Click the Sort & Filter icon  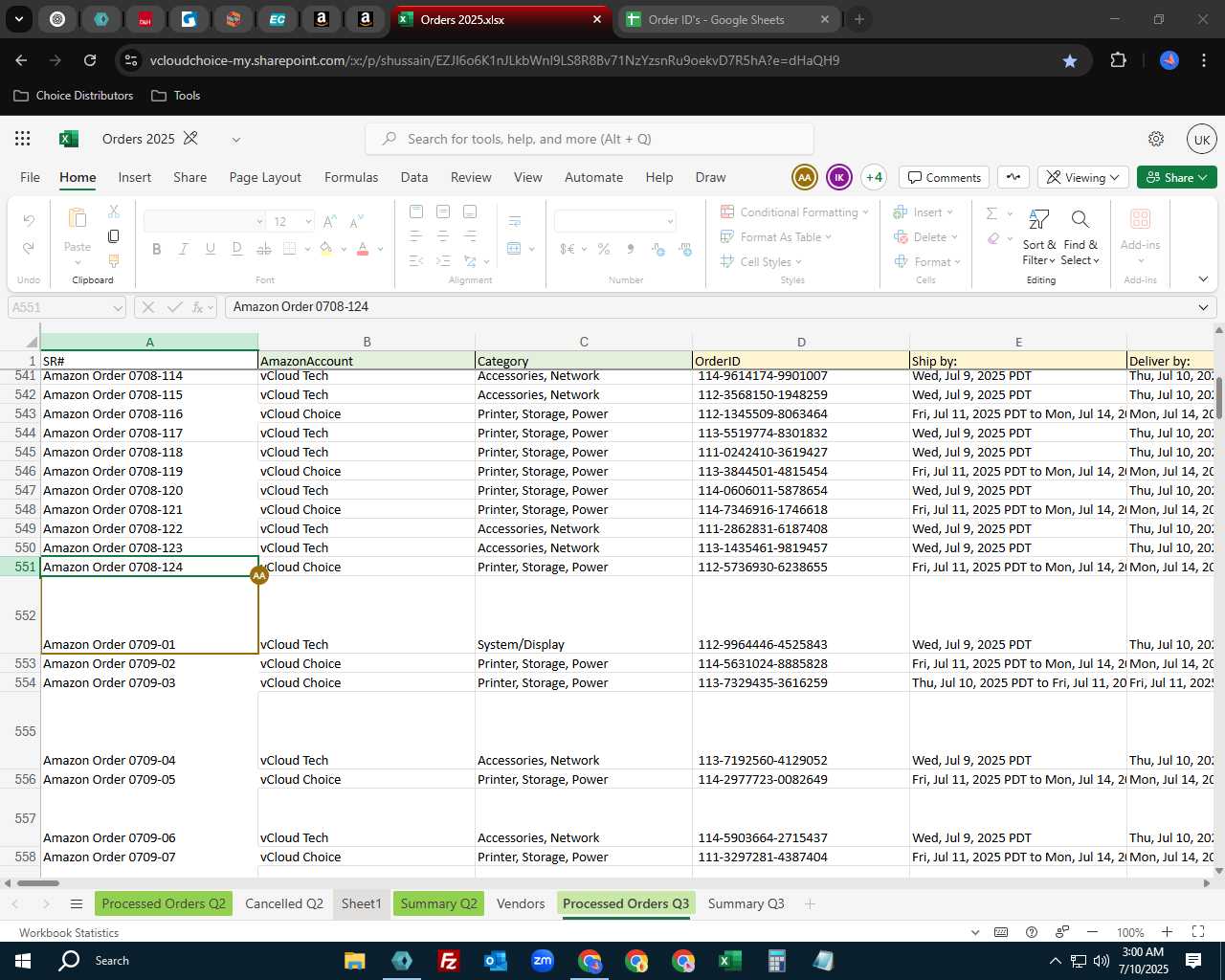pyautogui.click(x=1038, y=220)
